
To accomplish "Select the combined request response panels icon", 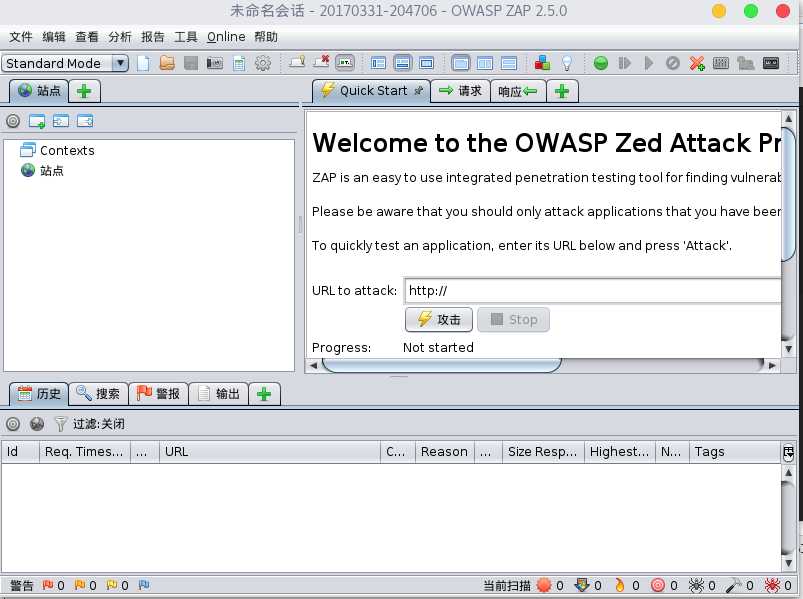I will pos(461,63).
